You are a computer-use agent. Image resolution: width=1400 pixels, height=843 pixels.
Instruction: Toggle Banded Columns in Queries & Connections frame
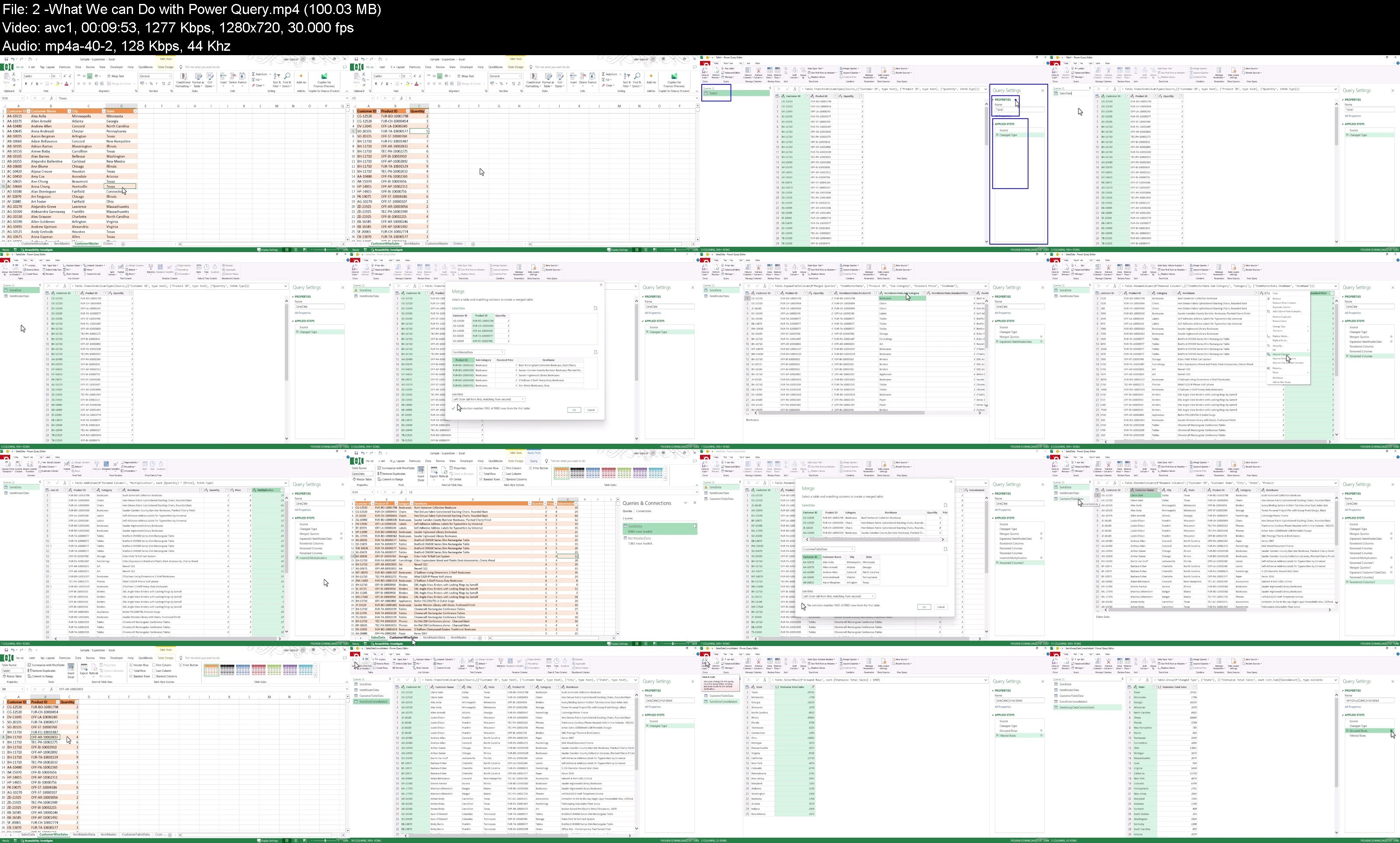504,479
